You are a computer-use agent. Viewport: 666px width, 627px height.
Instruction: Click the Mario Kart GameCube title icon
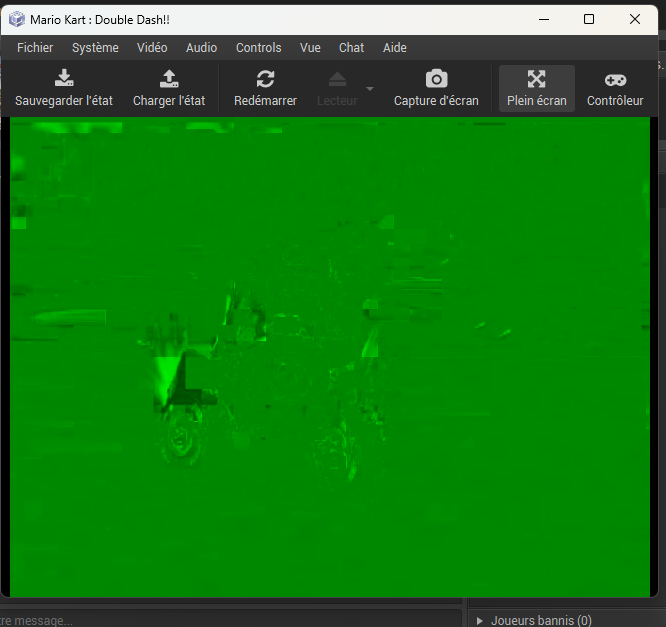click(17, 20)
